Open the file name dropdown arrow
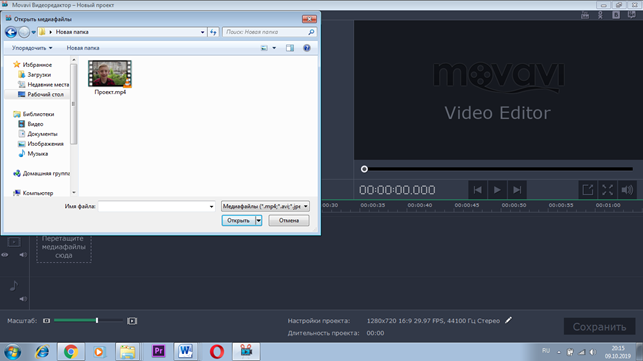Image resolution: width=643 pixels, height=361 pixels. [211, 206]
